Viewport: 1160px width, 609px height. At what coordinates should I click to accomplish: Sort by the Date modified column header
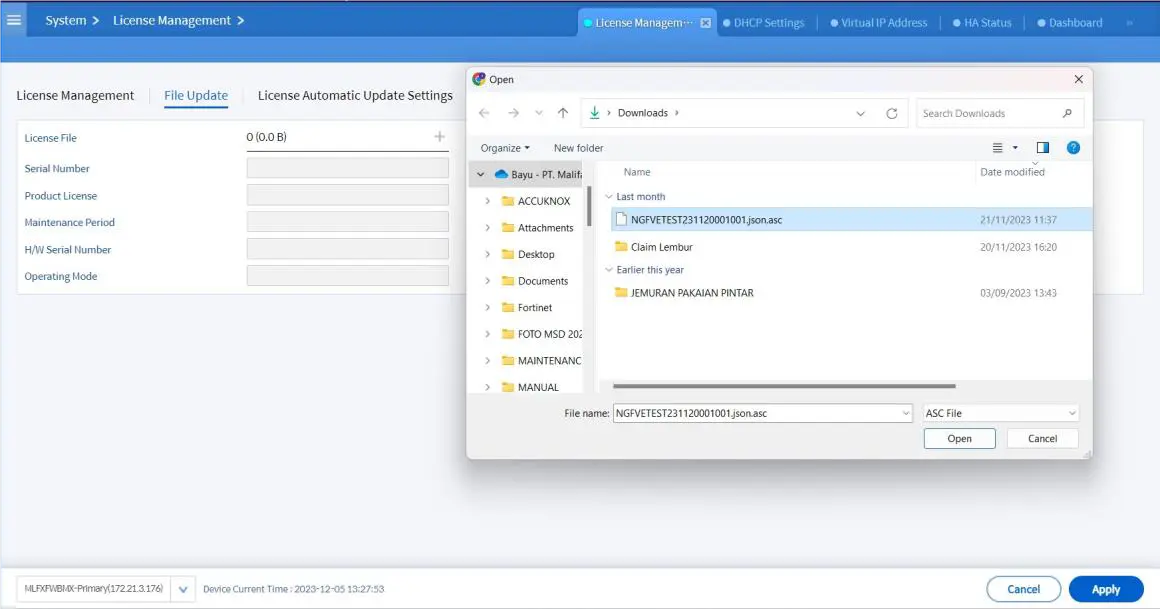click(x=1012, y=172)
